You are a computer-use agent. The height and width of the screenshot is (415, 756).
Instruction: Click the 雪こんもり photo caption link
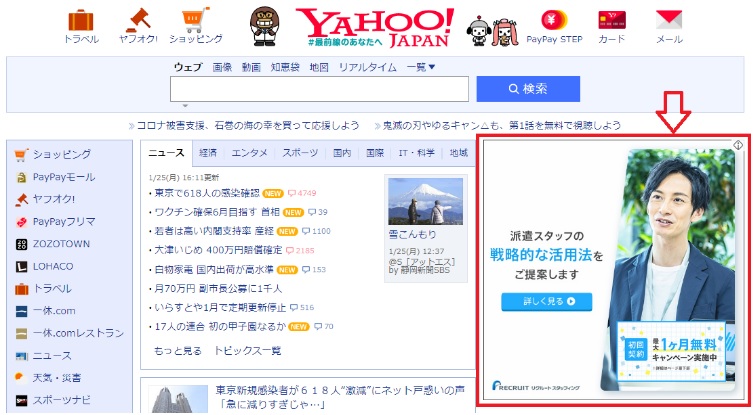tap(412, 235)
